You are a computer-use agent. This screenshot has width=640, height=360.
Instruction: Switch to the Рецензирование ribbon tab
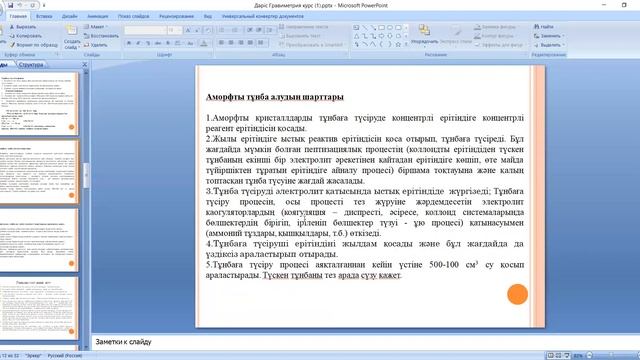pos(176,16)
